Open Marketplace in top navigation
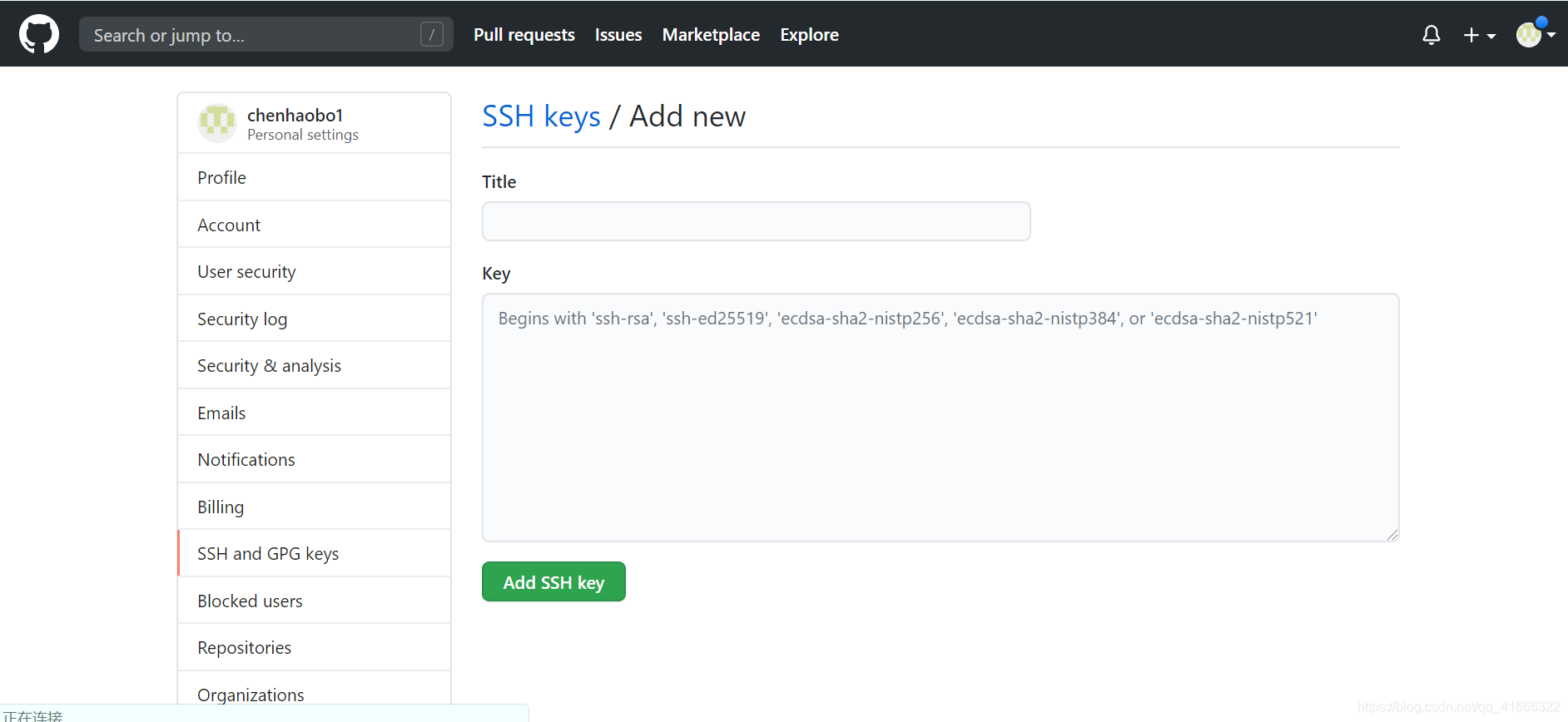 (x=711, y=35)
